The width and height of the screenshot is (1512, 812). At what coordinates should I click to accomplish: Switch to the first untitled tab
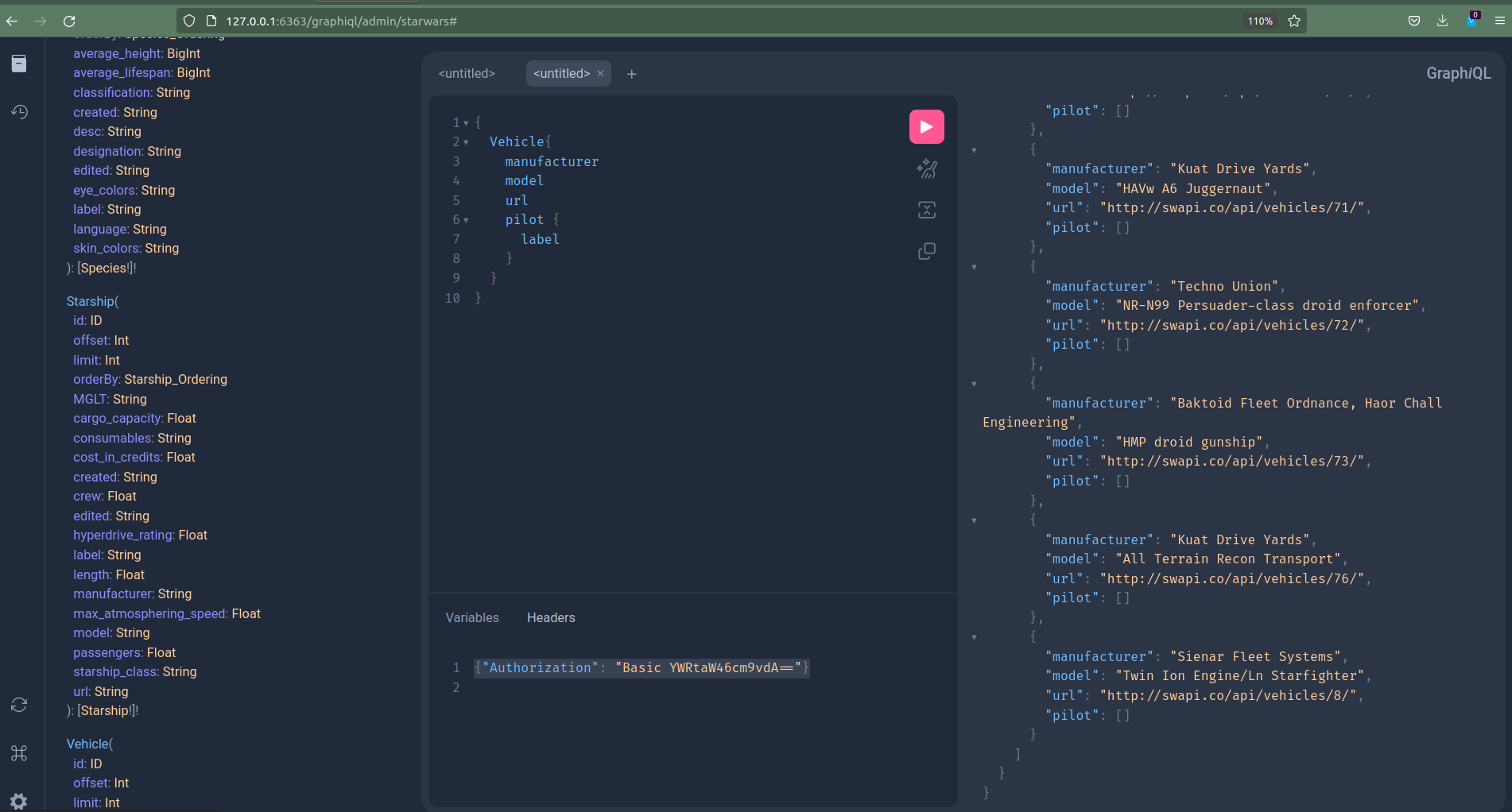point(467,74)
